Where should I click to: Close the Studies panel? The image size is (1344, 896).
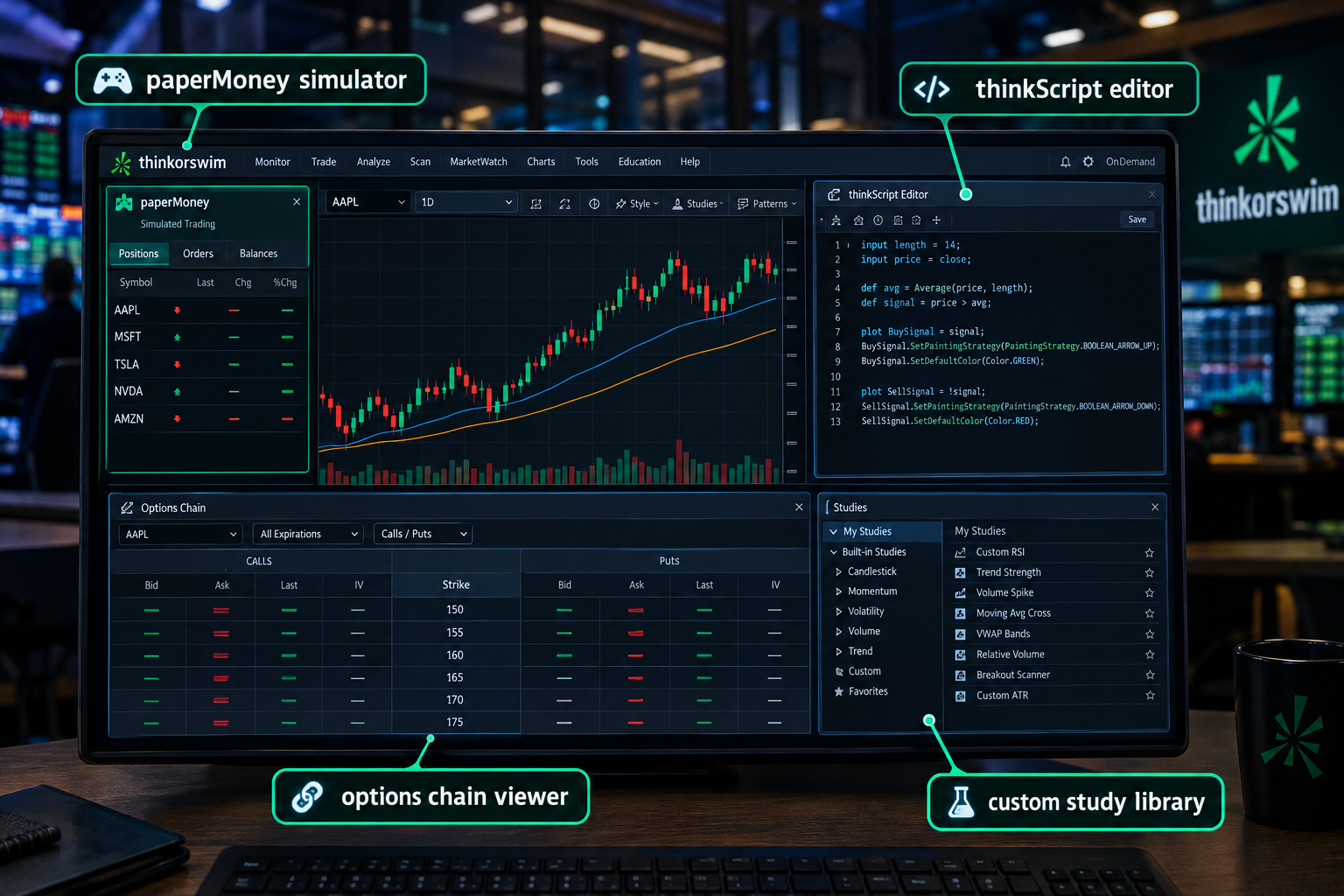tap(1155, 507)
